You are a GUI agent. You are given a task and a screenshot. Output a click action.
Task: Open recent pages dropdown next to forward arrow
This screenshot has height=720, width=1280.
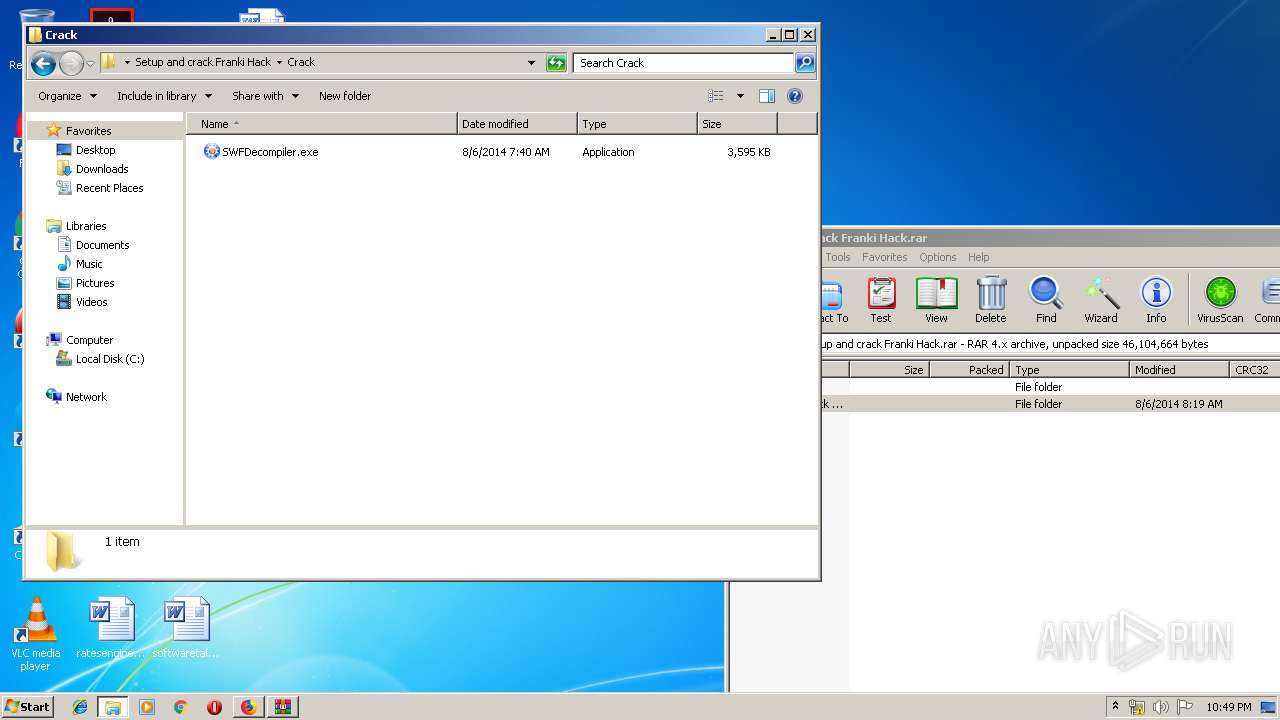pyautogui.click(x=90, y=64)
